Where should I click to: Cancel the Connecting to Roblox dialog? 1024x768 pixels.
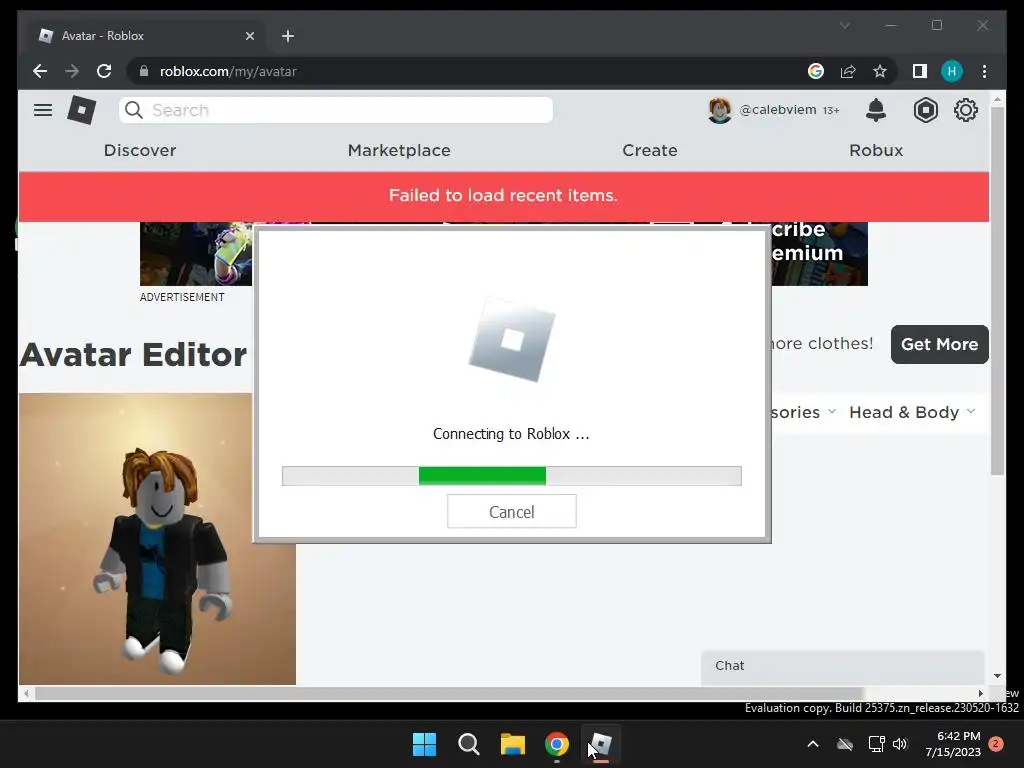[x=511, y=511]
